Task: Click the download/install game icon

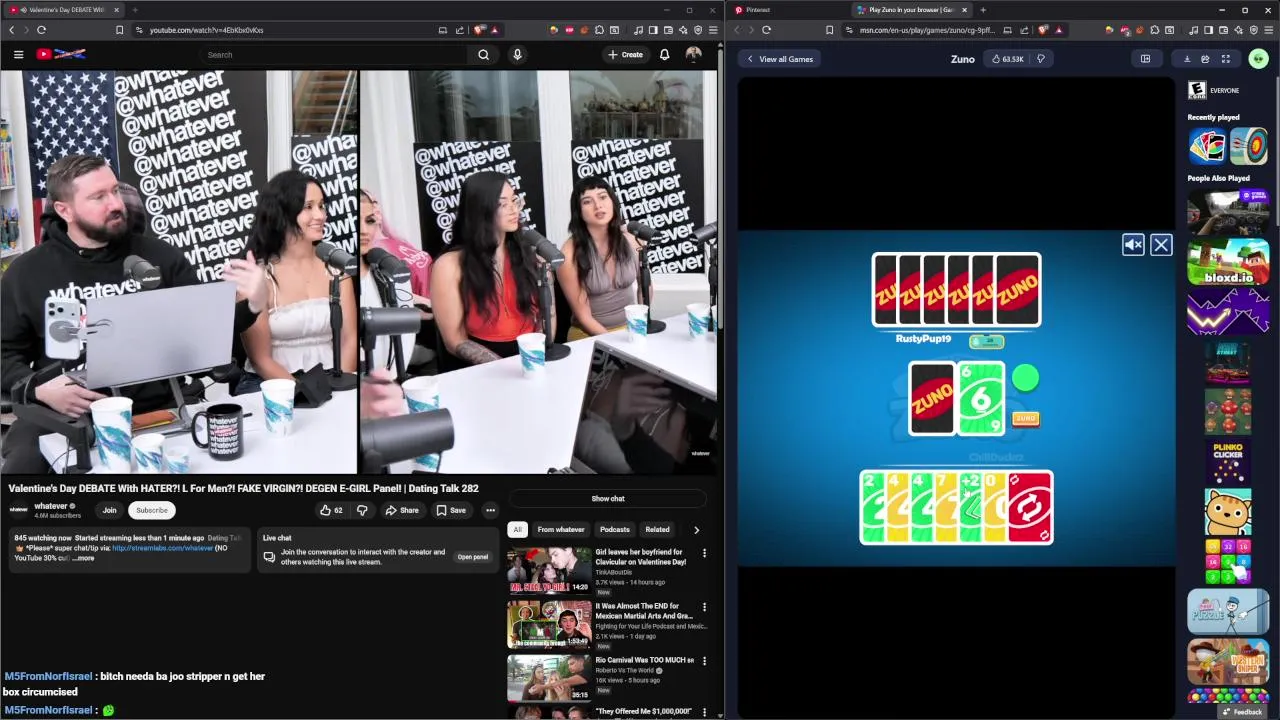Action: point(1187,59)
